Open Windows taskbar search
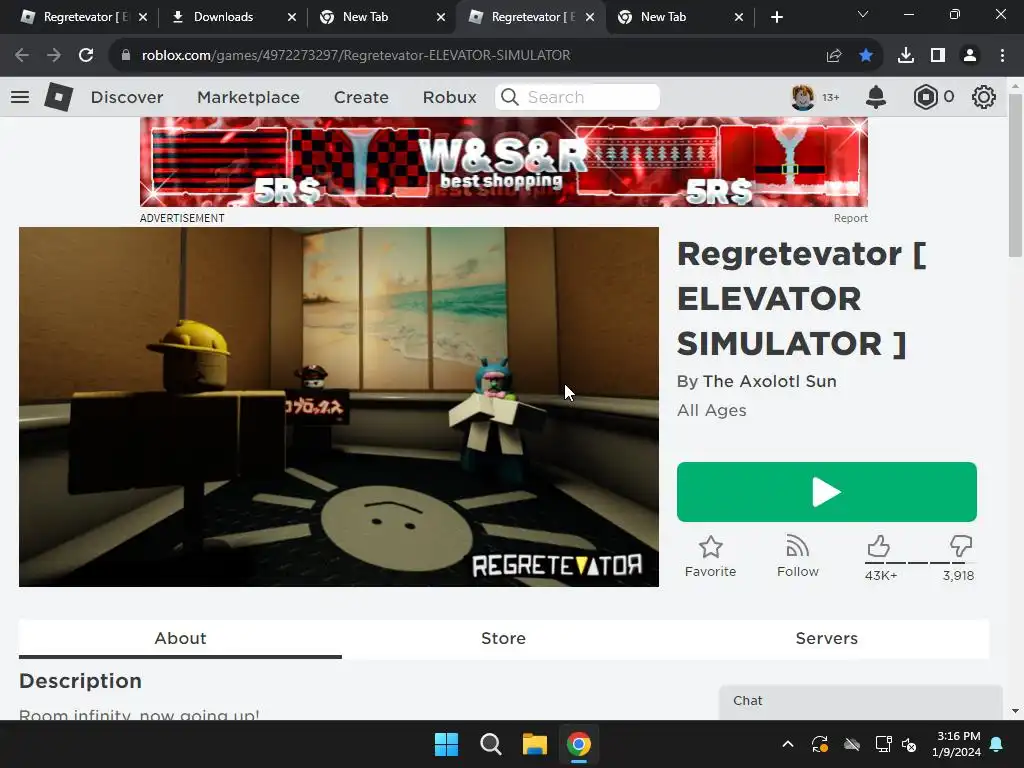 pyautogui.click(x=490, y=744)
